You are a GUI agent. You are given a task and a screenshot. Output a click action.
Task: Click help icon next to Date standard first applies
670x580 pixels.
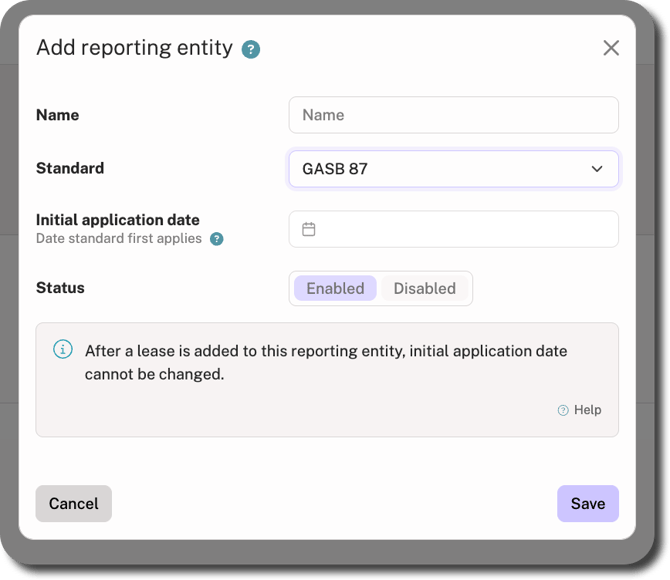(x=217, y=239)
